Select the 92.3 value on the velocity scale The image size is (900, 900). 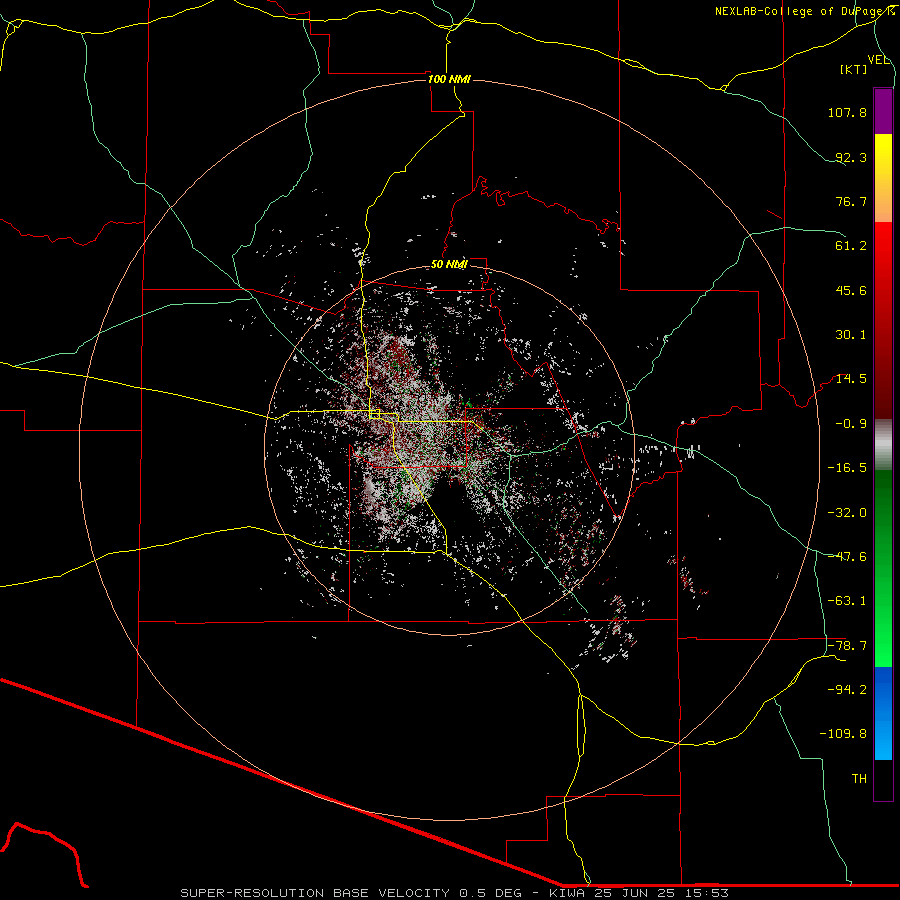(x=851, y=157)
